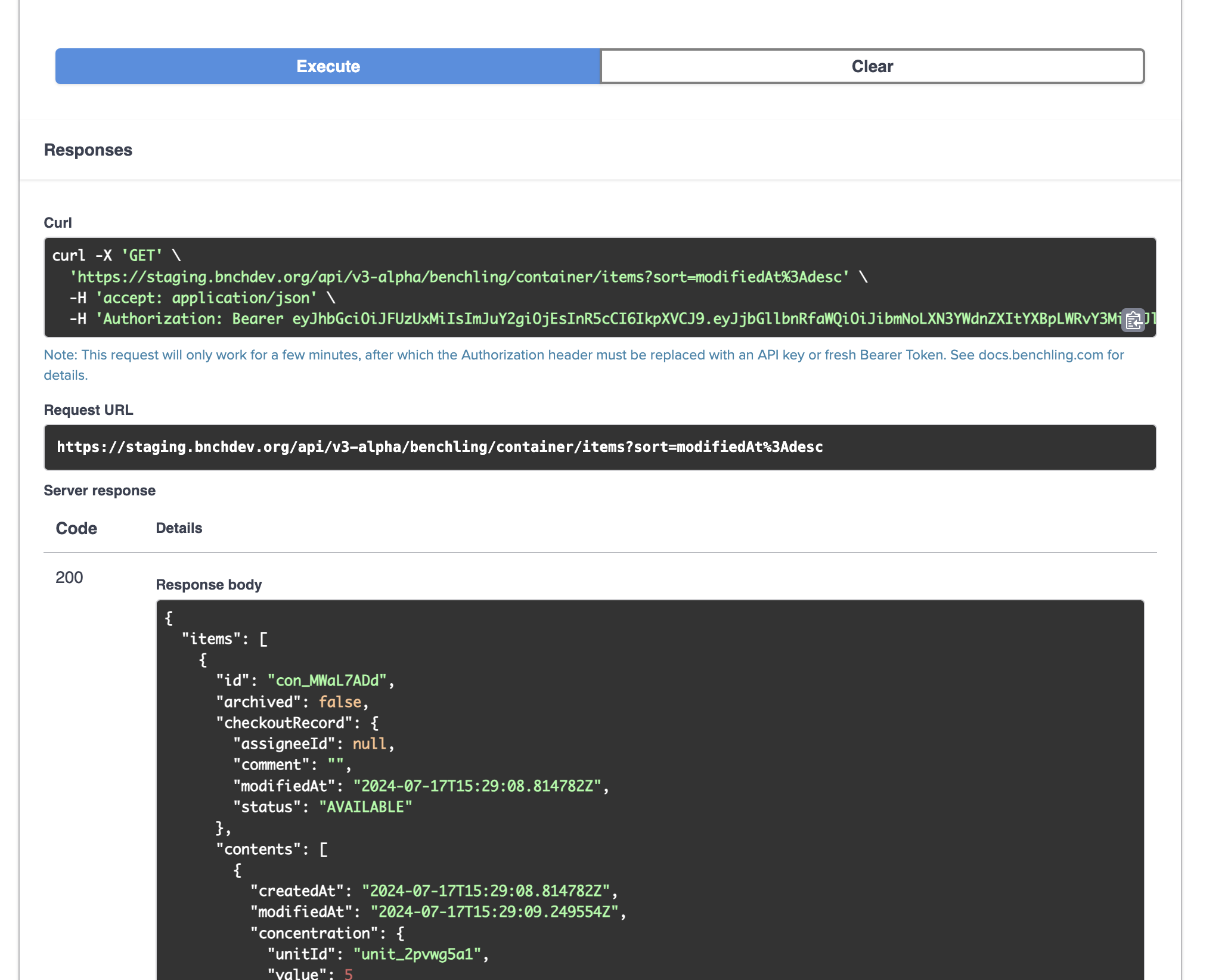
Task: Click the createdAt timestamp value
Action: [x=486, y=891]
